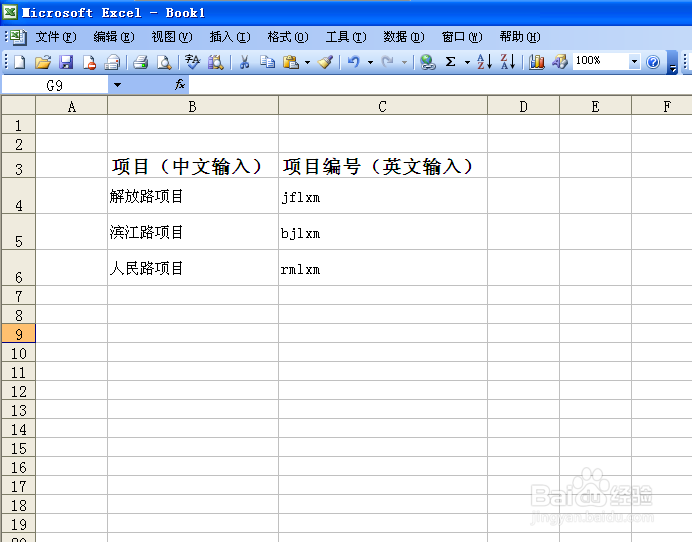Open the 数据(D) menu
692x542 pixels.
pyautogui.click(x=403, y=37)
